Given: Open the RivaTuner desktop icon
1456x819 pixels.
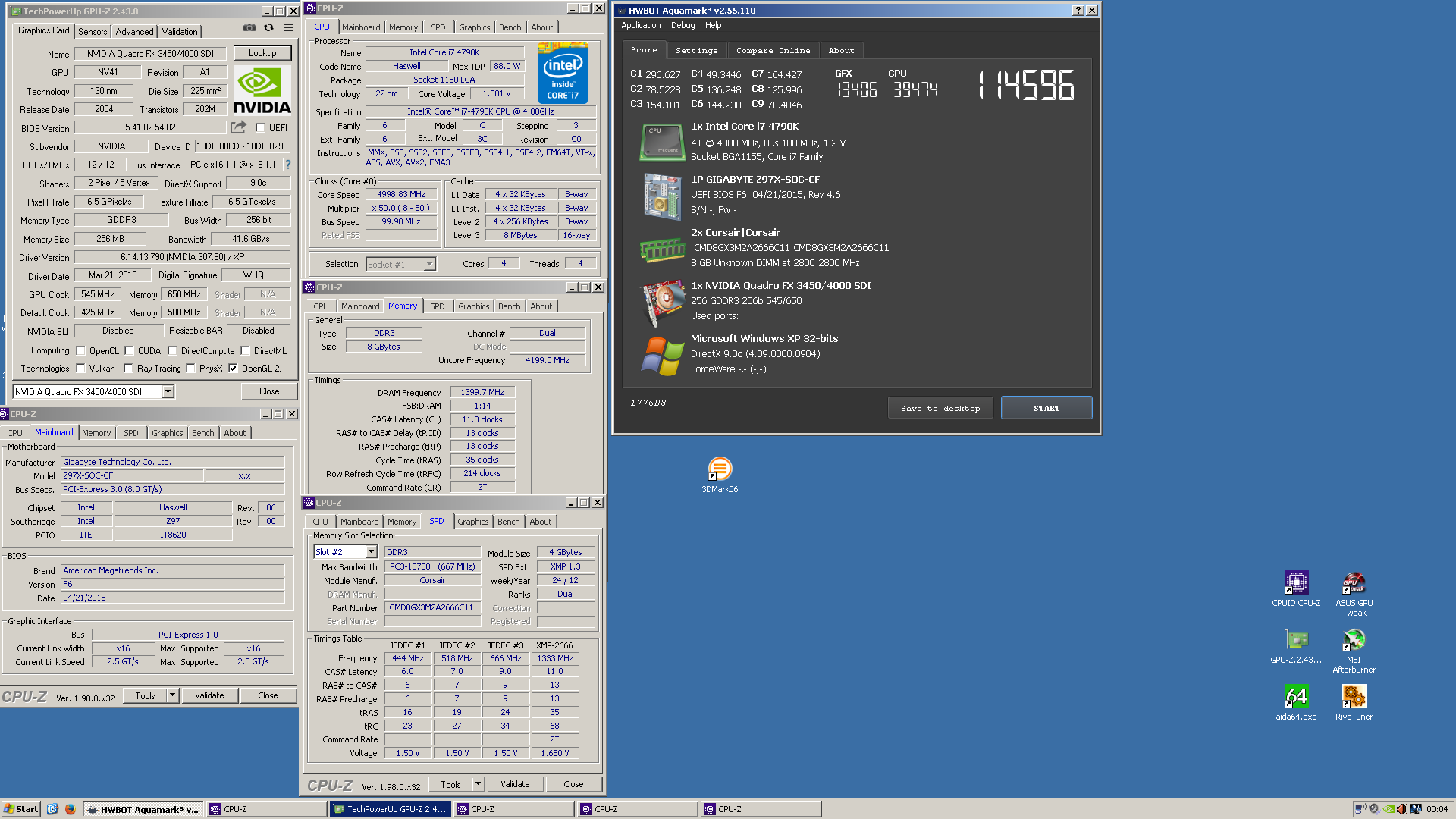Looking at the screenshot, I should (x=1354, y=702).
